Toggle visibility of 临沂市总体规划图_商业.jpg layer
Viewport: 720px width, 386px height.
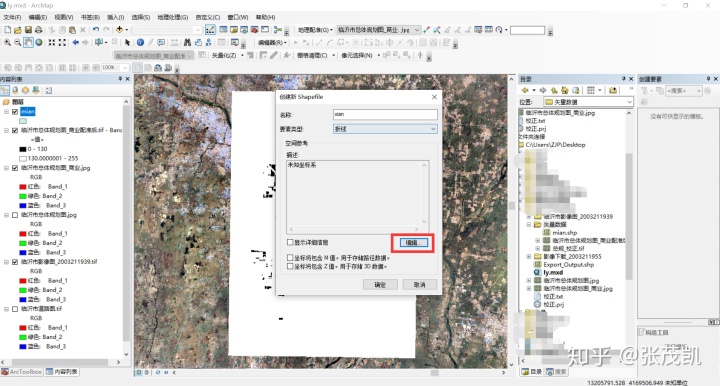[15, 168]
